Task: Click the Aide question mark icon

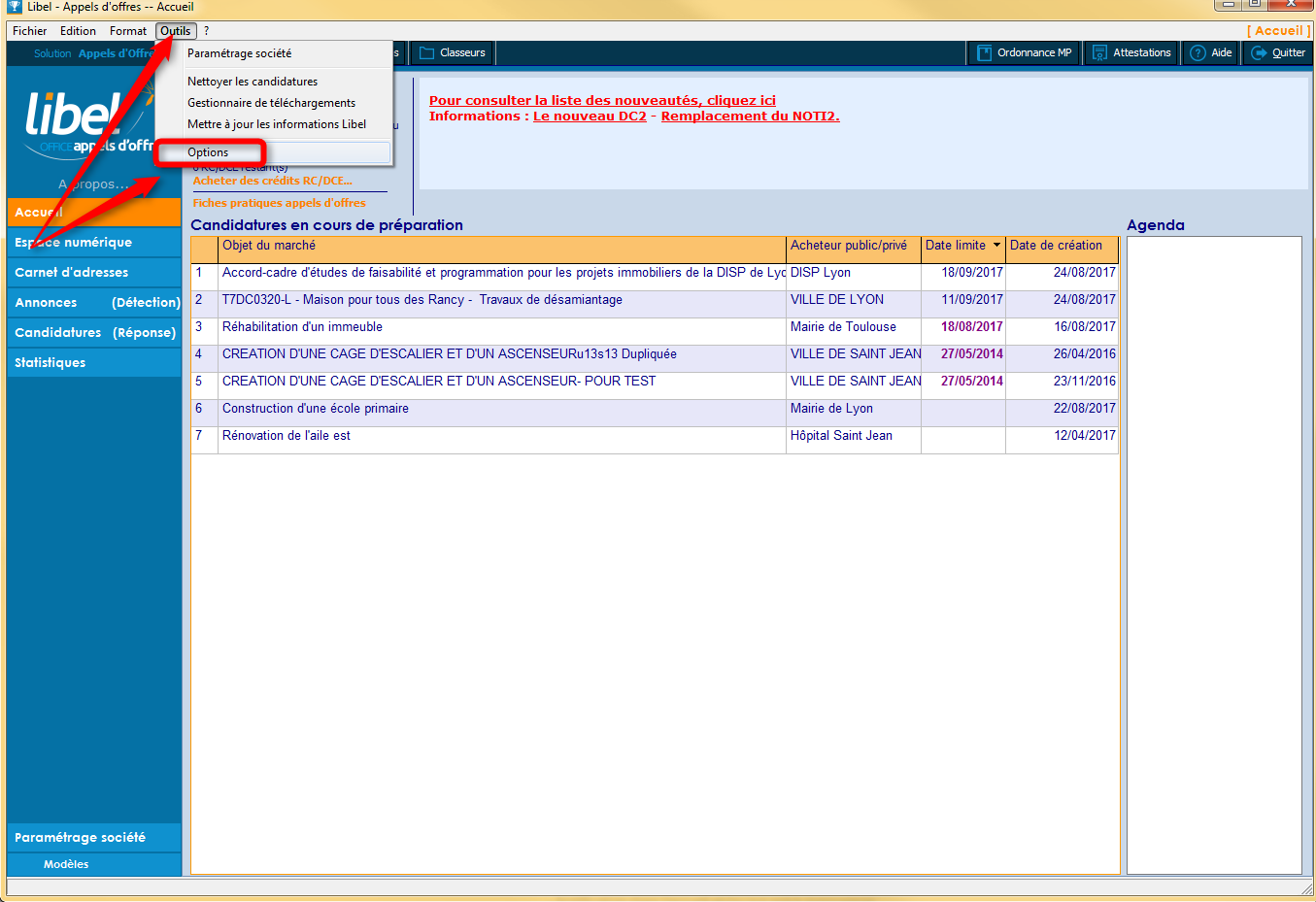Action: tap(1198, 52)
